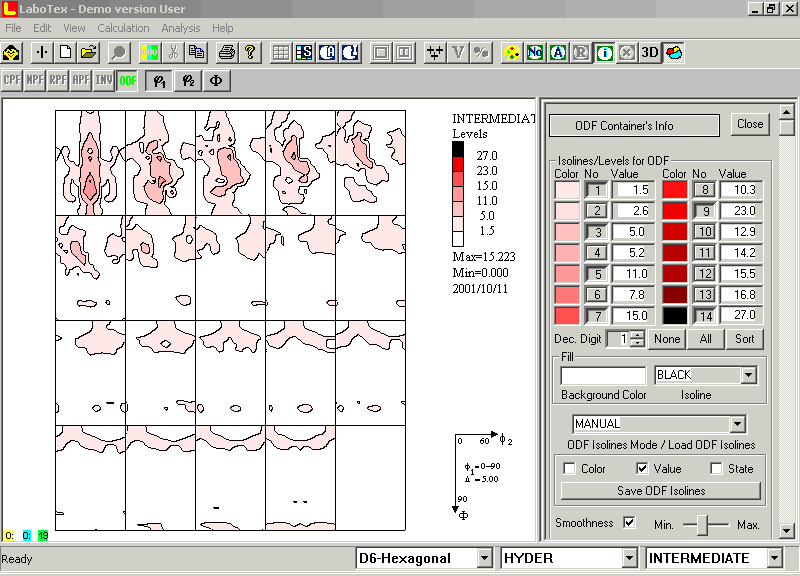Viewport: 800px width, 576px height.
Task: Open the D6-Hexagonal symmetry dropdown
Action: pyautogui.click(x=484, y=558)
